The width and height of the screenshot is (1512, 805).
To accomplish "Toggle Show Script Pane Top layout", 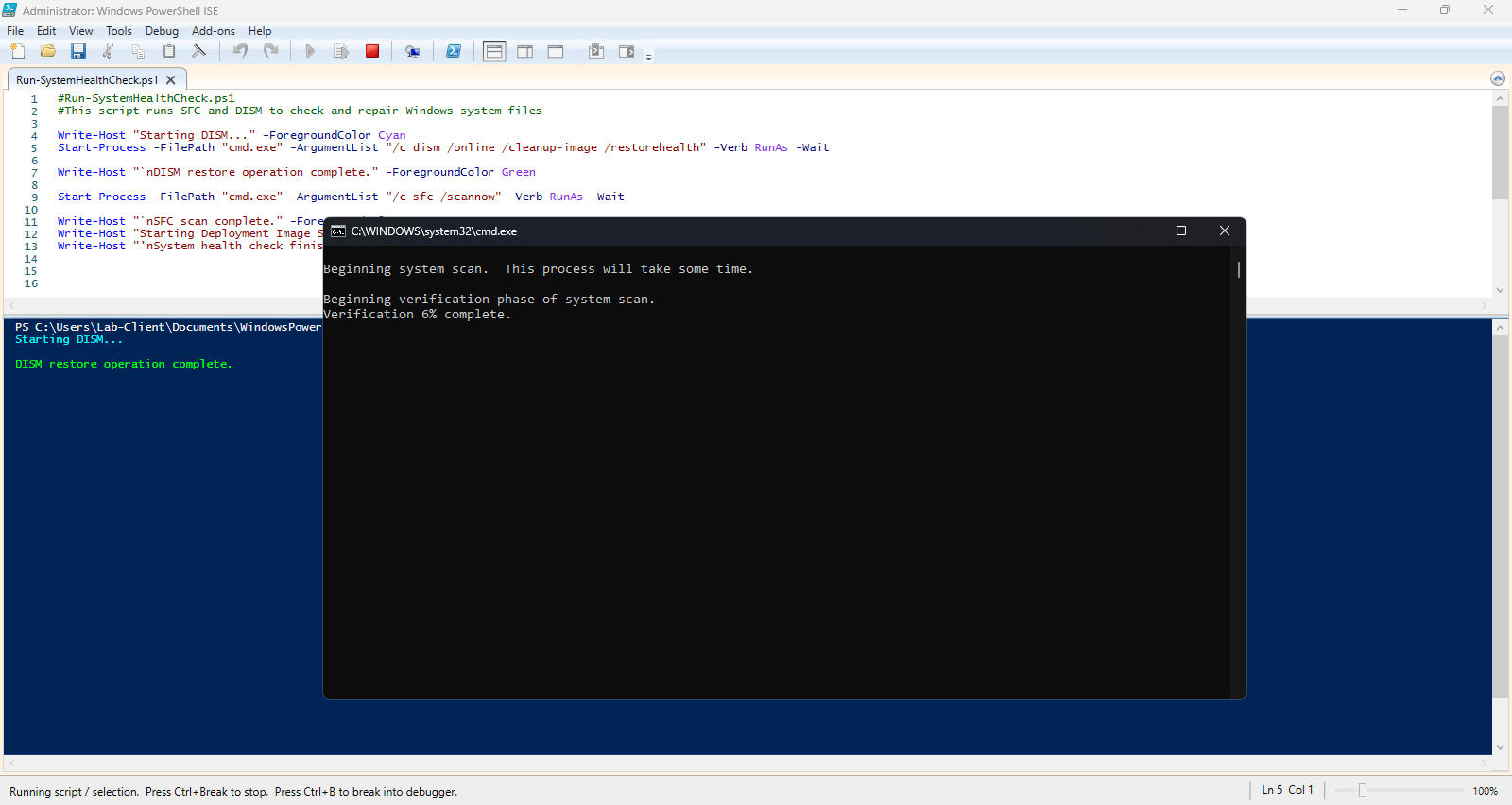I will point(494,51).
